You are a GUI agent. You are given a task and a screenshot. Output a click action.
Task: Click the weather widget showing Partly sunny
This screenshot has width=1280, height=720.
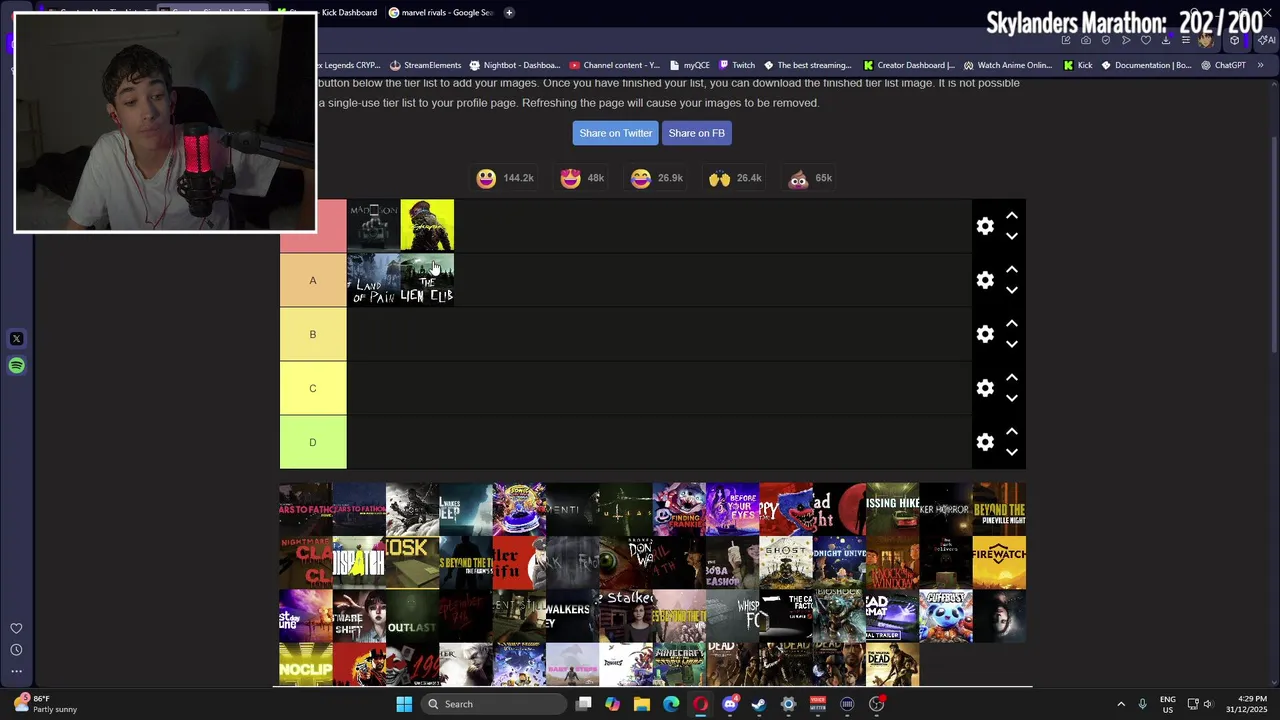pyautogui.click(x=47, y=704)
